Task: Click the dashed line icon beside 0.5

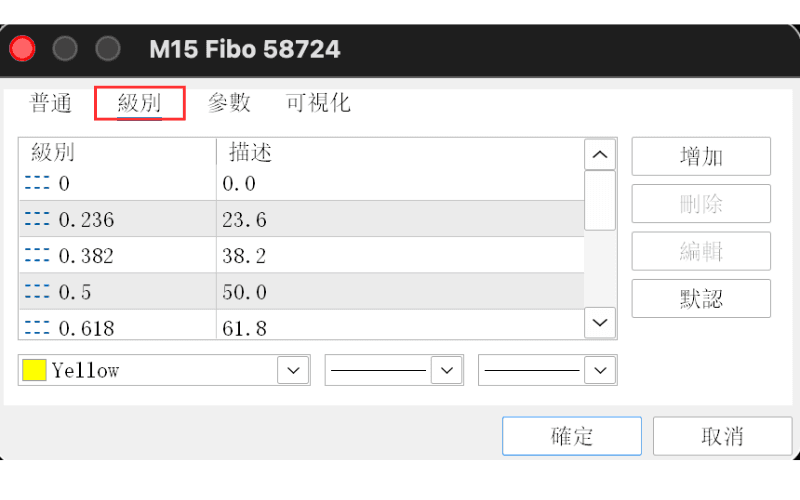Action: 37,291
